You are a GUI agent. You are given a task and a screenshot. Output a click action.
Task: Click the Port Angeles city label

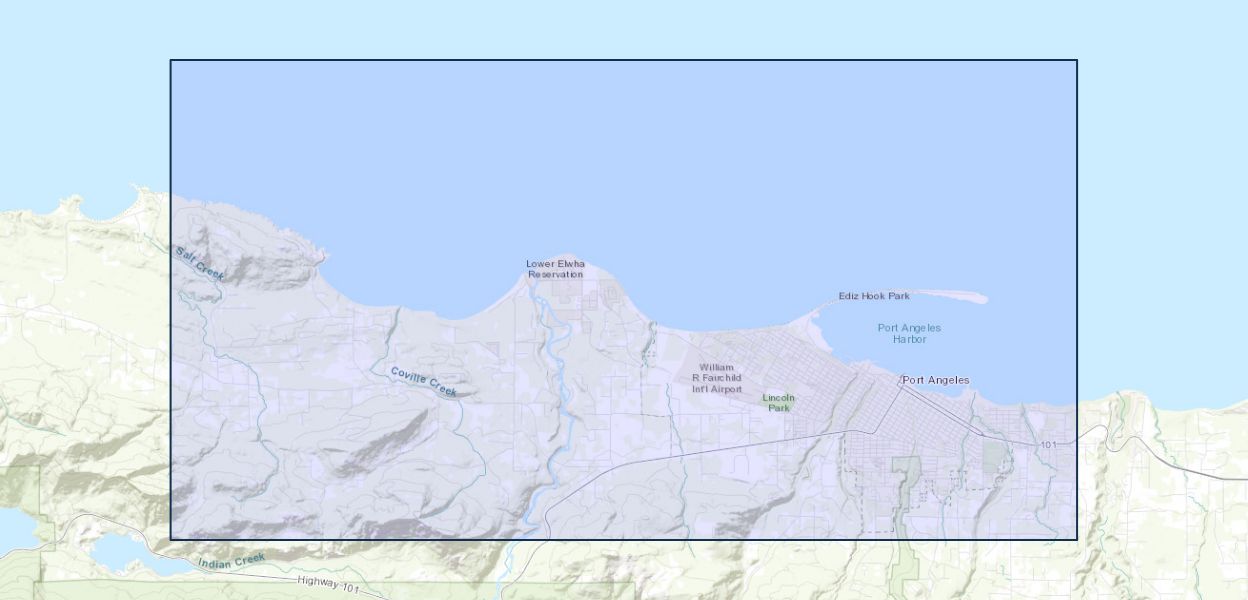pos(936,380)
